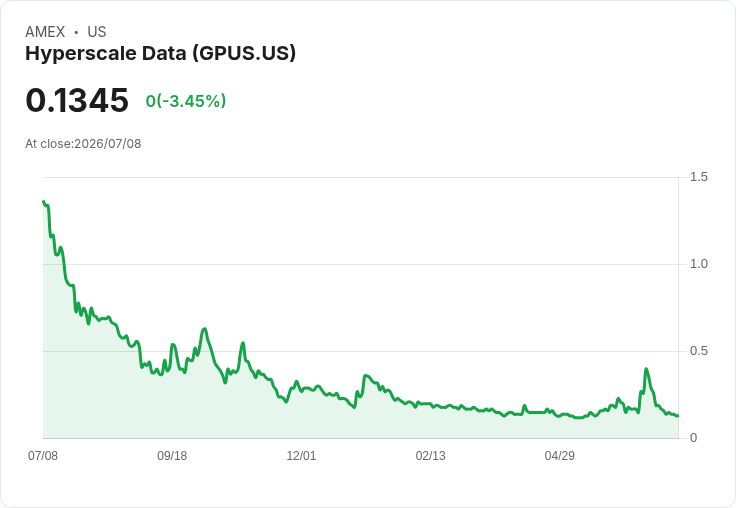Click the 0.5 y-axis label

(x=698, y=351)
